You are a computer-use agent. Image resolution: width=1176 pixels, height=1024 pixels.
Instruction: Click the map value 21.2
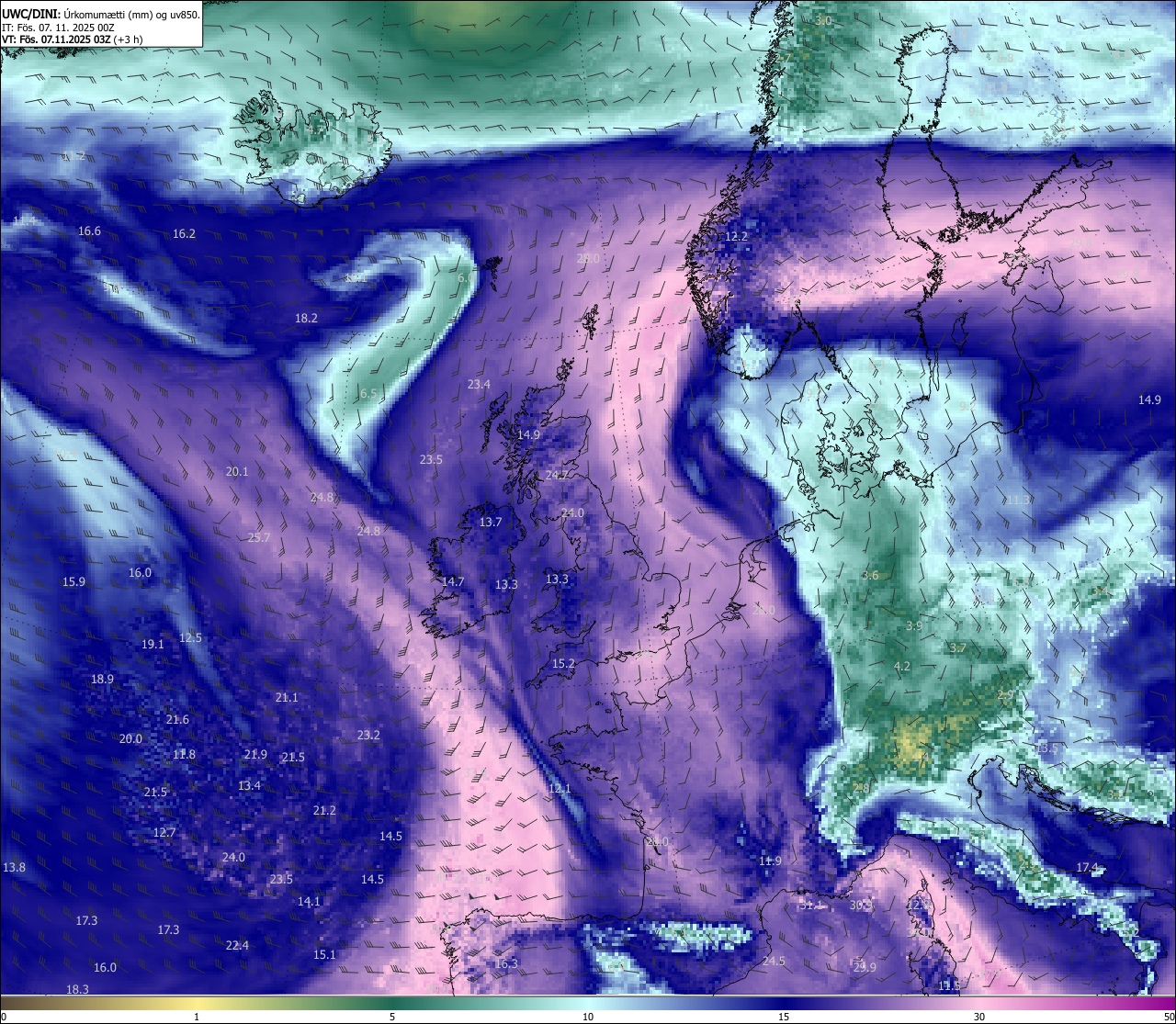(x=324, y=811)
